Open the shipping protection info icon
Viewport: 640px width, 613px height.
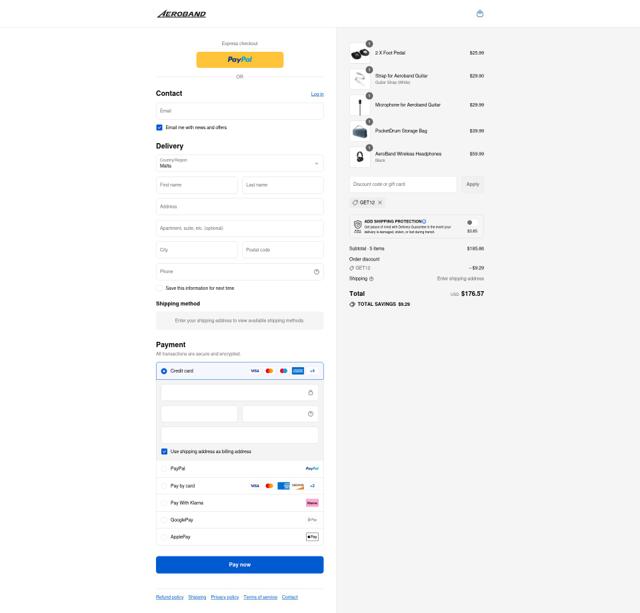(x=424, y=221)
